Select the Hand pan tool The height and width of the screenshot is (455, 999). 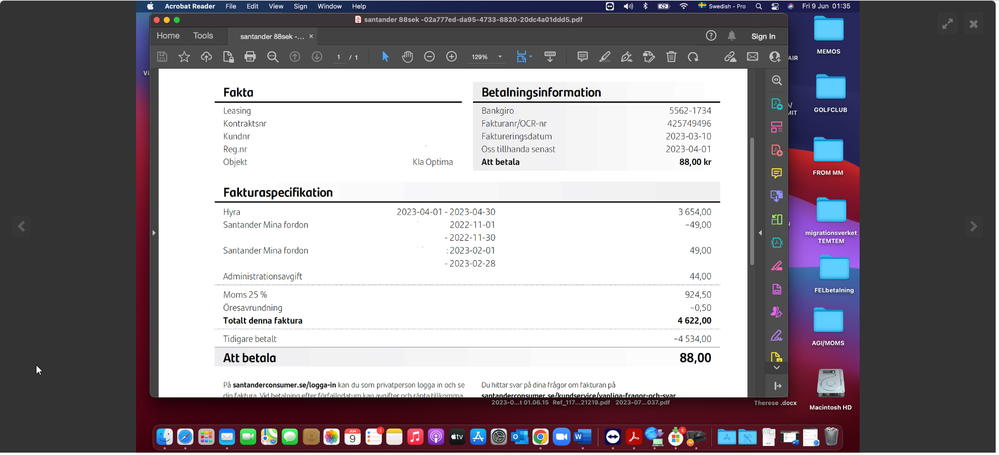[408, 57]
